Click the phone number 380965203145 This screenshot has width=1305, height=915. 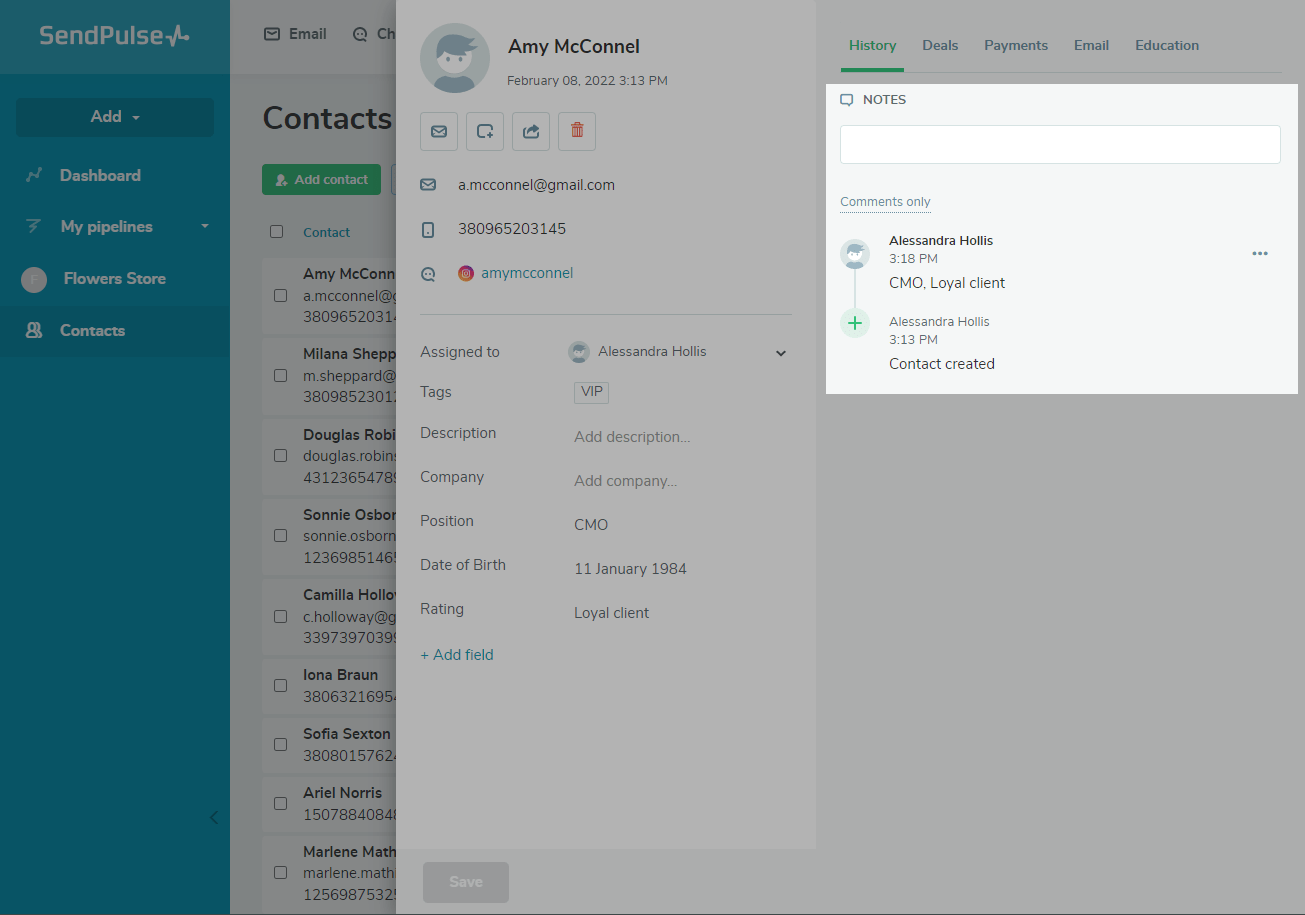pyautogui.click(x=512, y=229)
